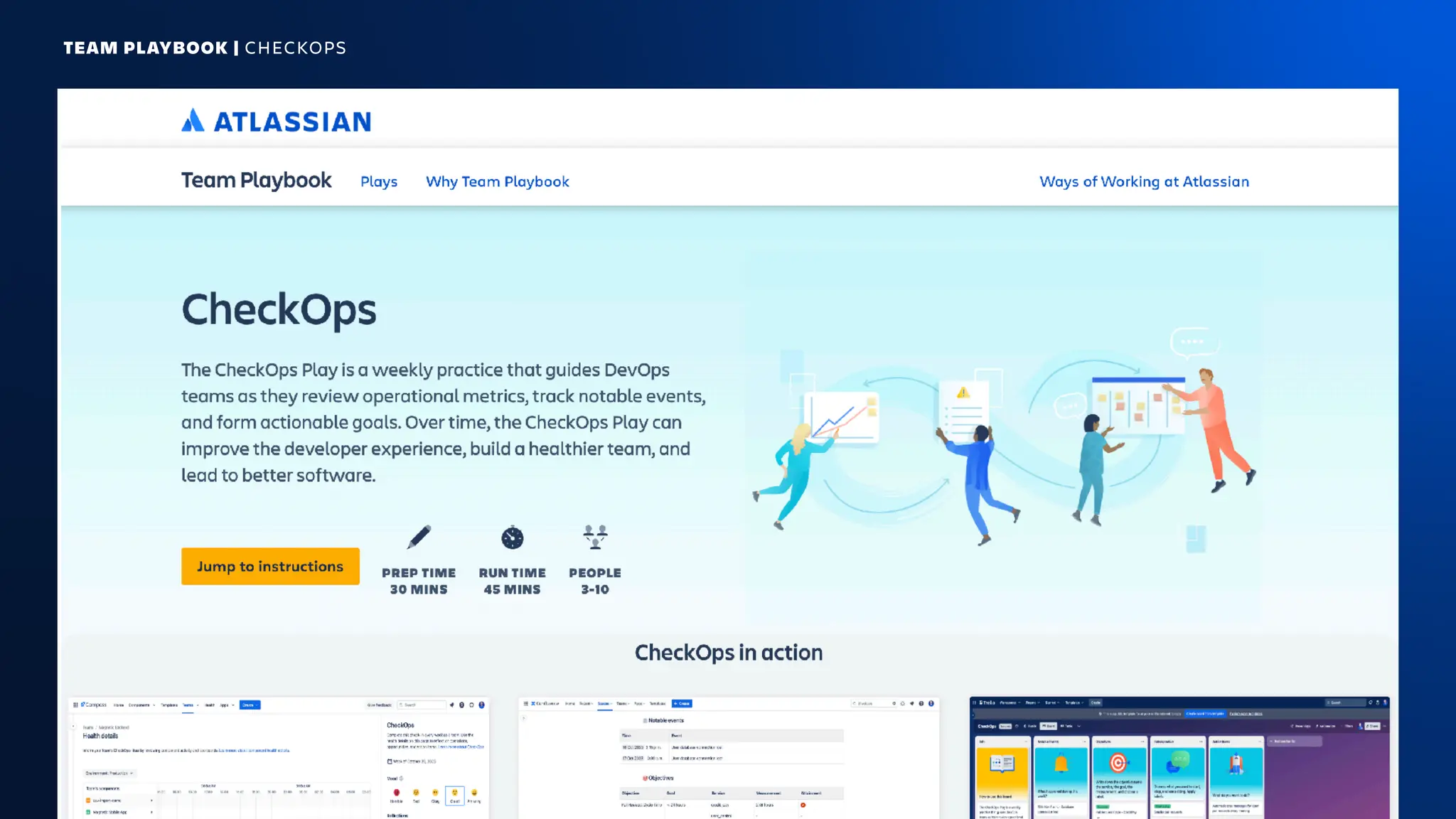
Task: Open the Team Playbook home heading
Action: pos(256,181)
